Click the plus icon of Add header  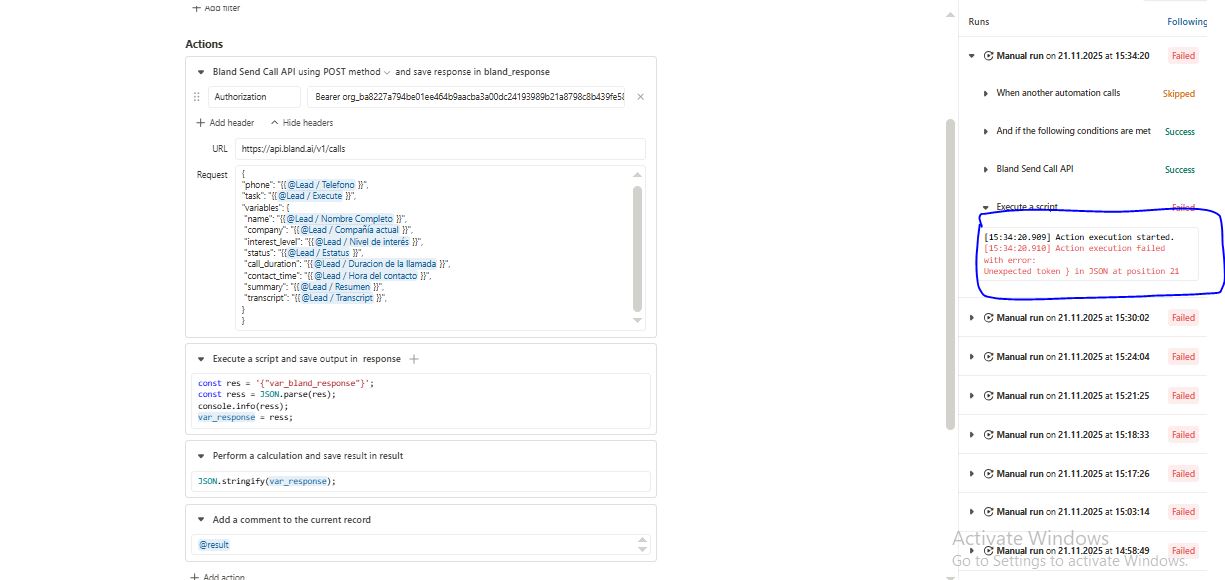click(x=201, y=123)
